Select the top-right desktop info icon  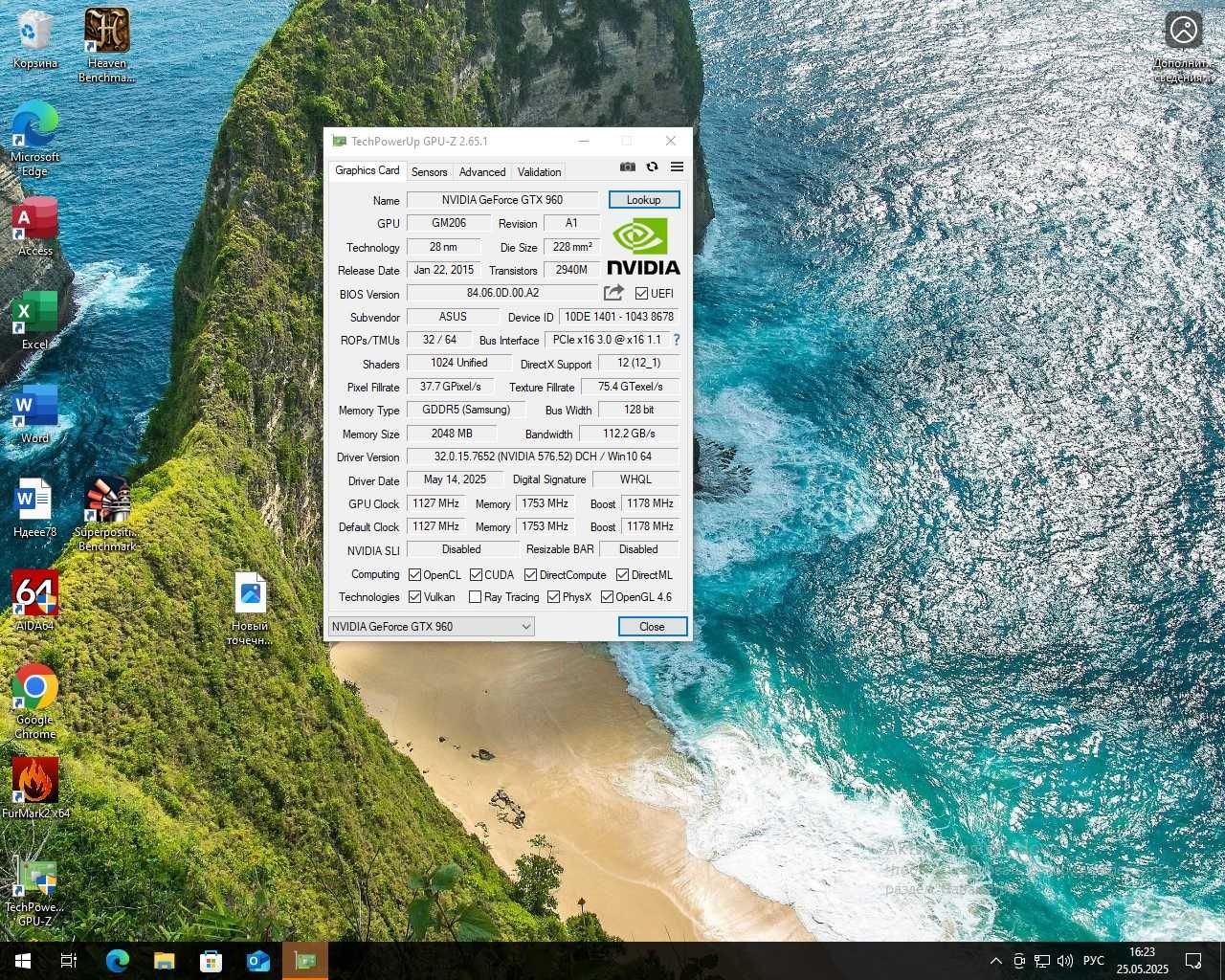tap(1184, 46)
